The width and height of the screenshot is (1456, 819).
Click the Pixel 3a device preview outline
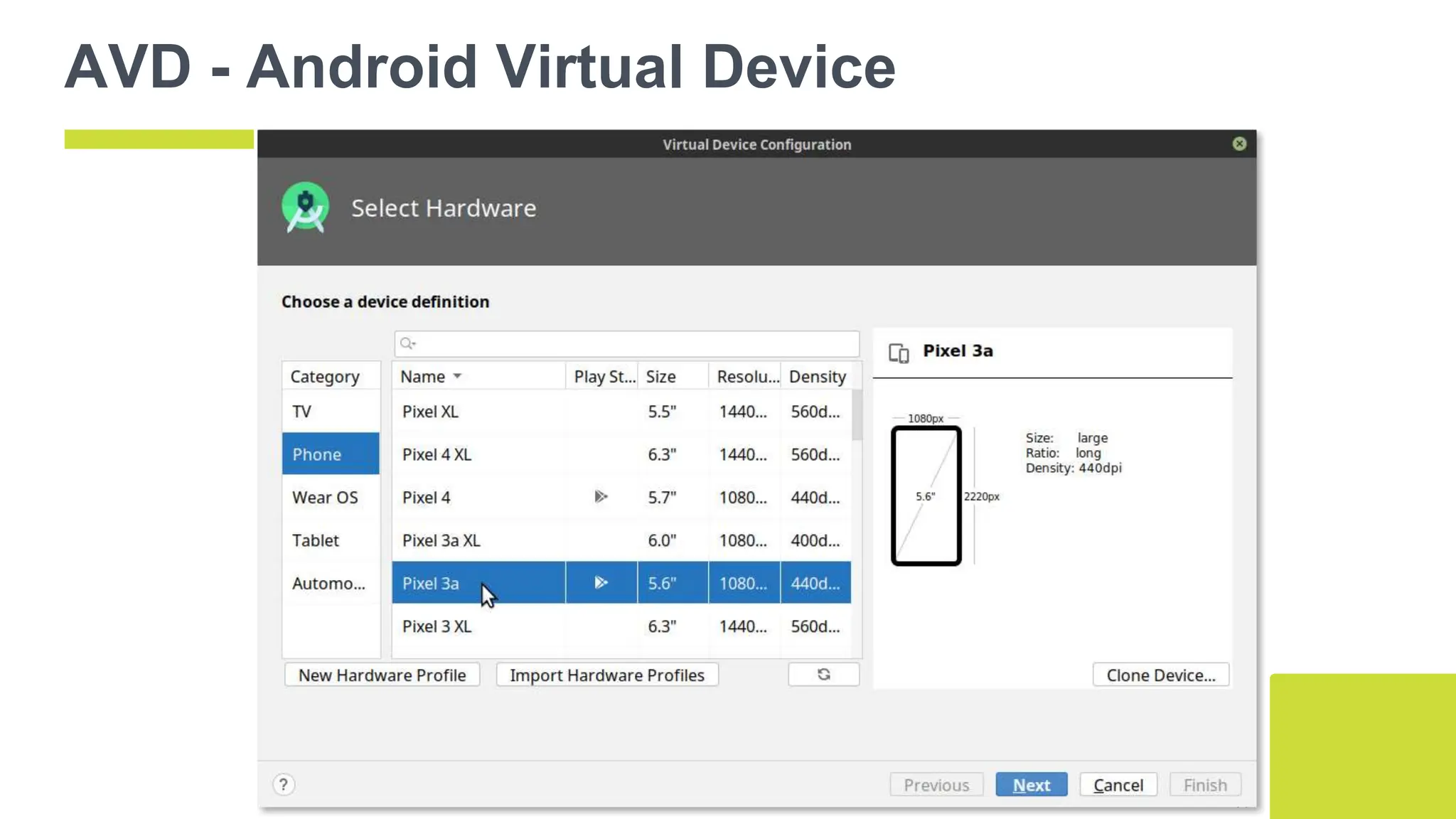click(926, 496)
